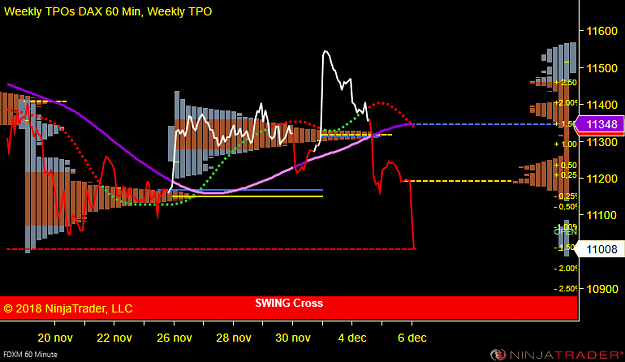Click the 11400 price axis label
This screenshot has width=625, height=362.
[x=602, y=105]
